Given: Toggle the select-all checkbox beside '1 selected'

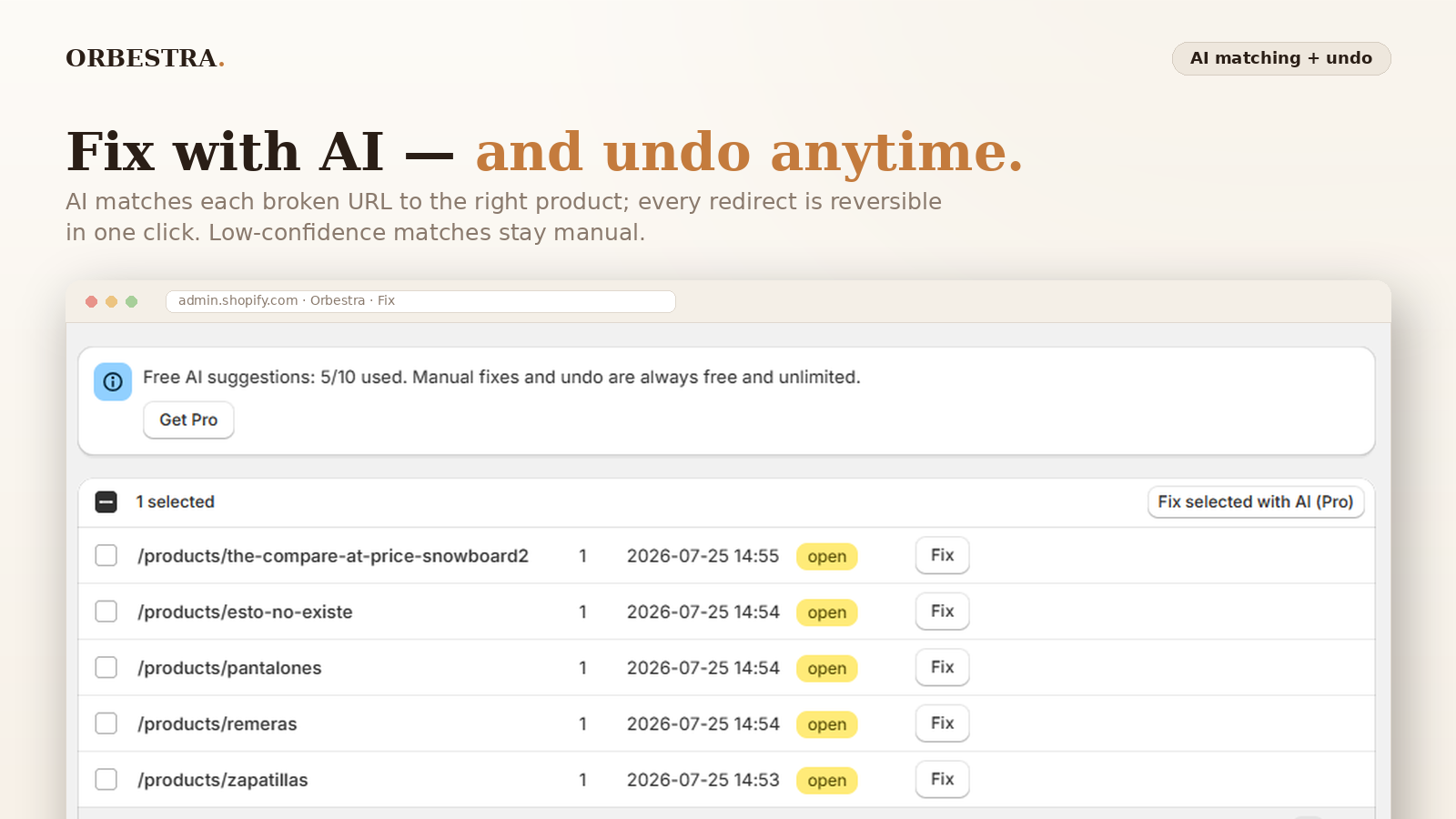Looking at the screenshot, I should pyautogui.click(x=106, y=501).
